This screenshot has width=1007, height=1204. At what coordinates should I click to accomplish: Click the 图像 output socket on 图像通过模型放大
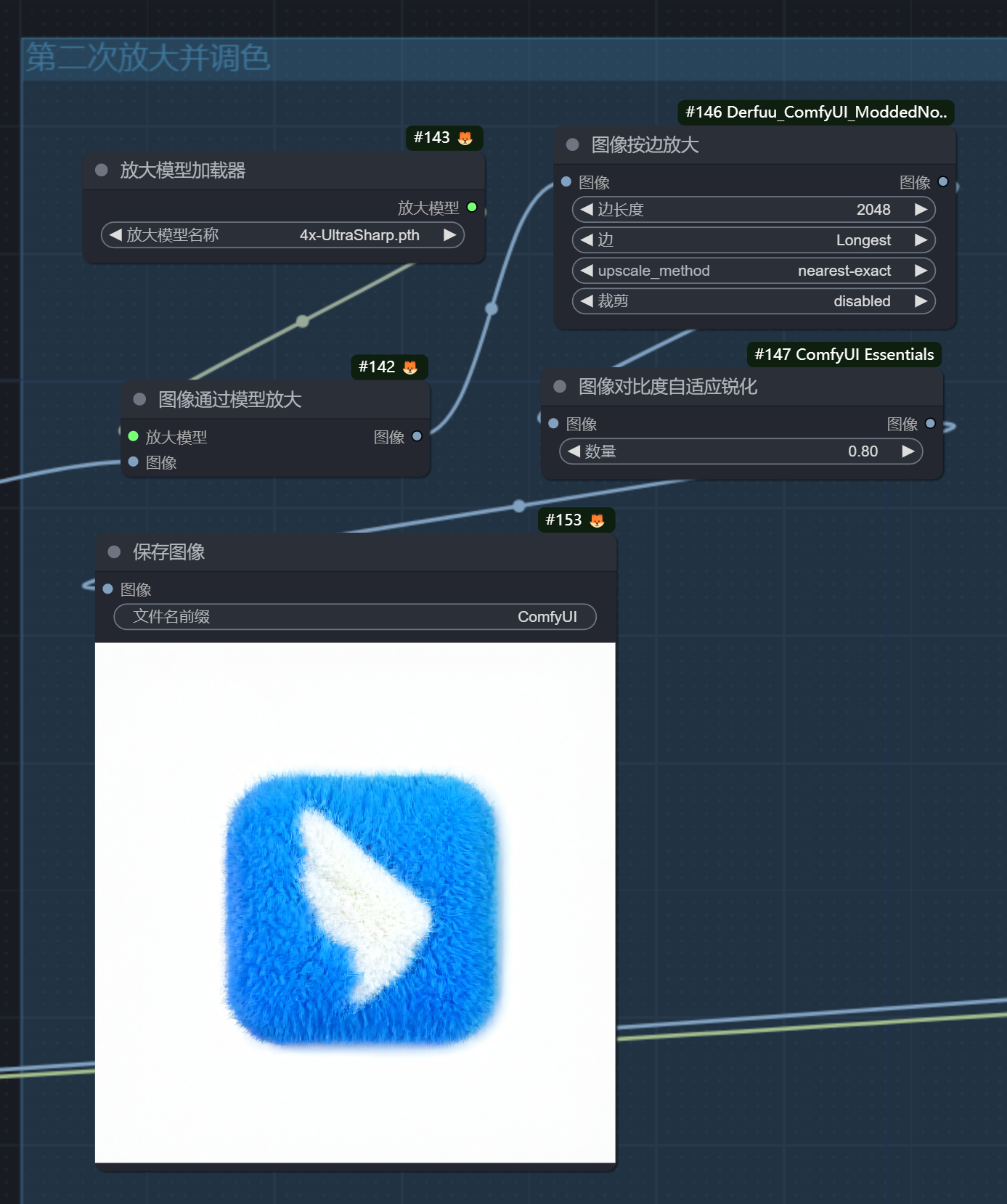417,436
